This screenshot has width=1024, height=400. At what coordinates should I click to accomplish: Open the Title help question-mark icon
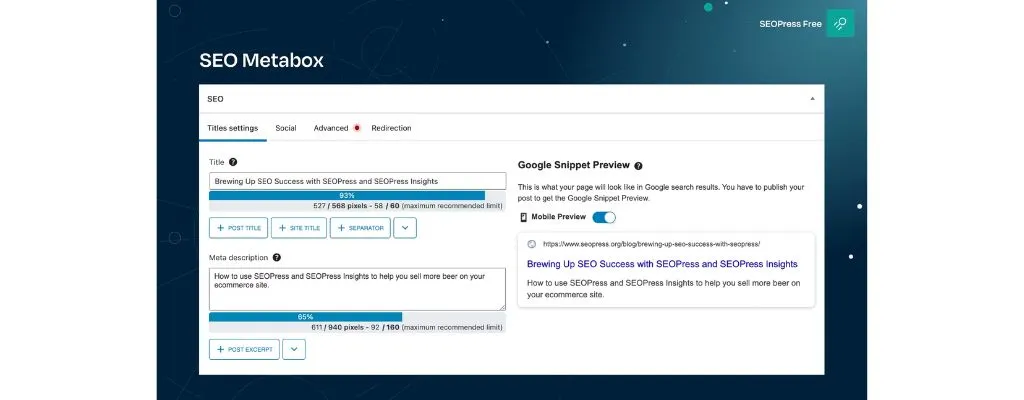[233, 162]
